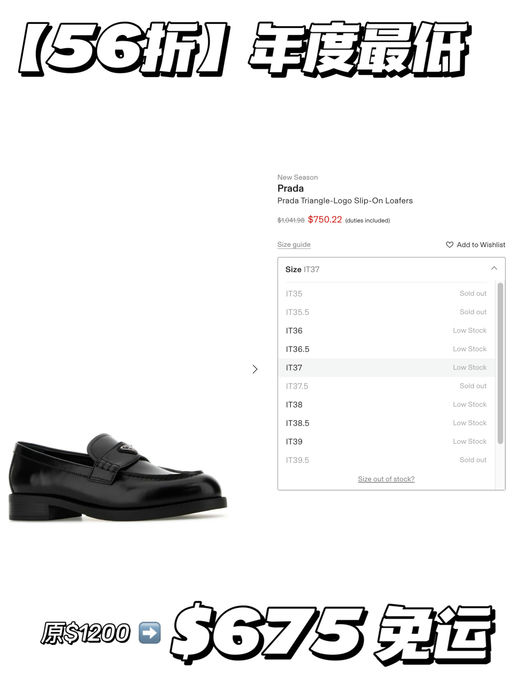Click the 'Size out of stock?' link
This screenshot has width=512, height=683.
click(386, 479)
